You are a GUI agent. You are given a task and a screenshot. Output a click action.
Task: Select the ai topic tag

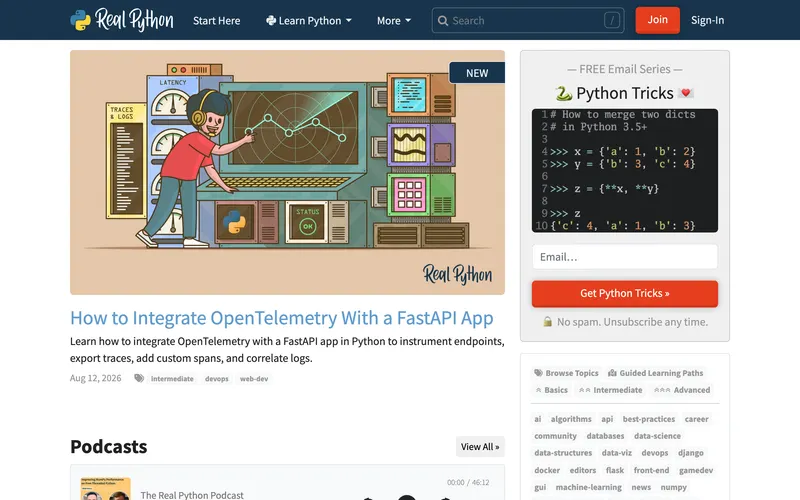point(537,419)
